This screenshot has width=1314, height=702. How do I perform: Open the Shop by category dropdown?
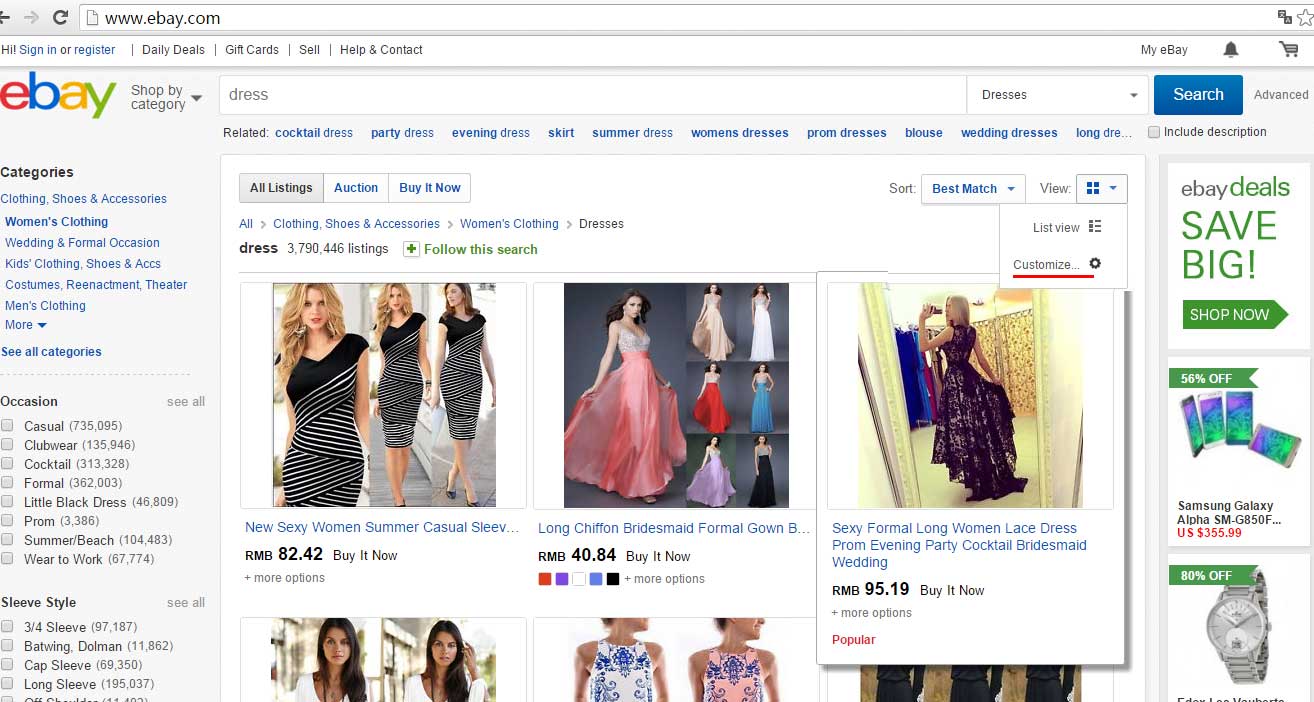pyautogui.click(x=166, y=97)
